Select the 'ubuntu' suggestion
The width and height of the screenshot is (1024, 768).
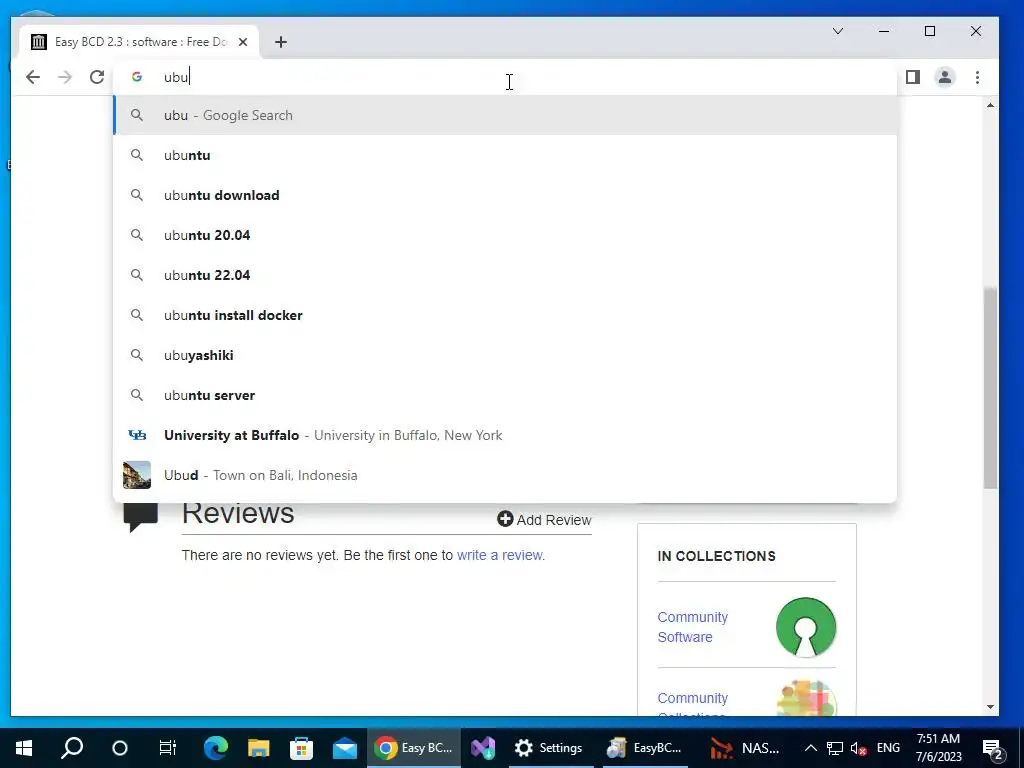click(x=505, y=155)
